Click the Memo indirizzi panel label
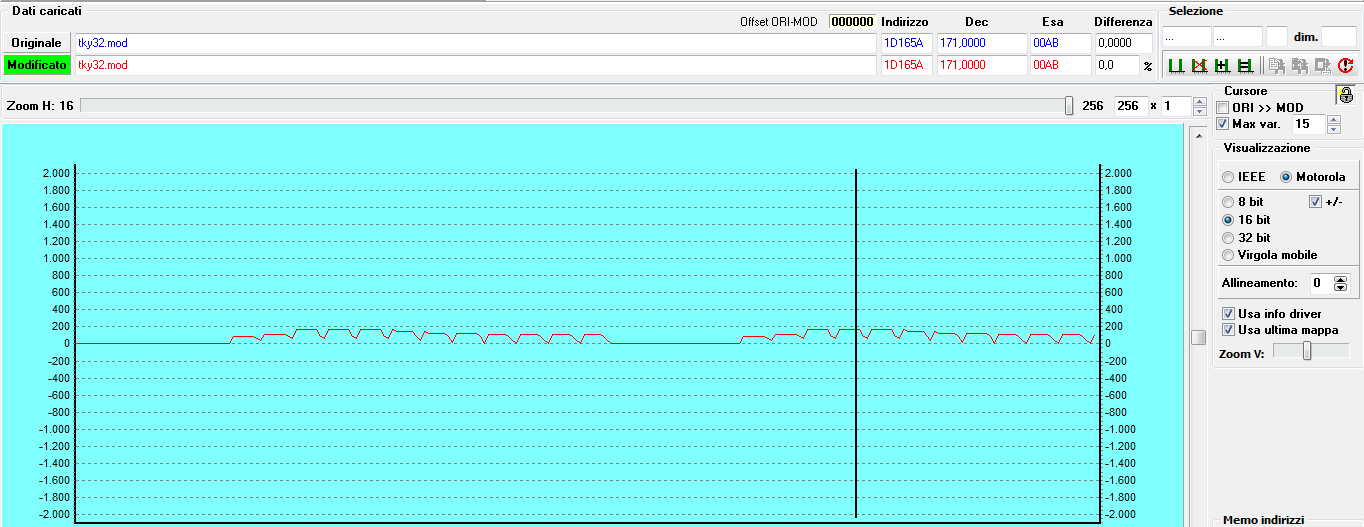Viewport: 1364px width, 527px height. click(1264, 520)
